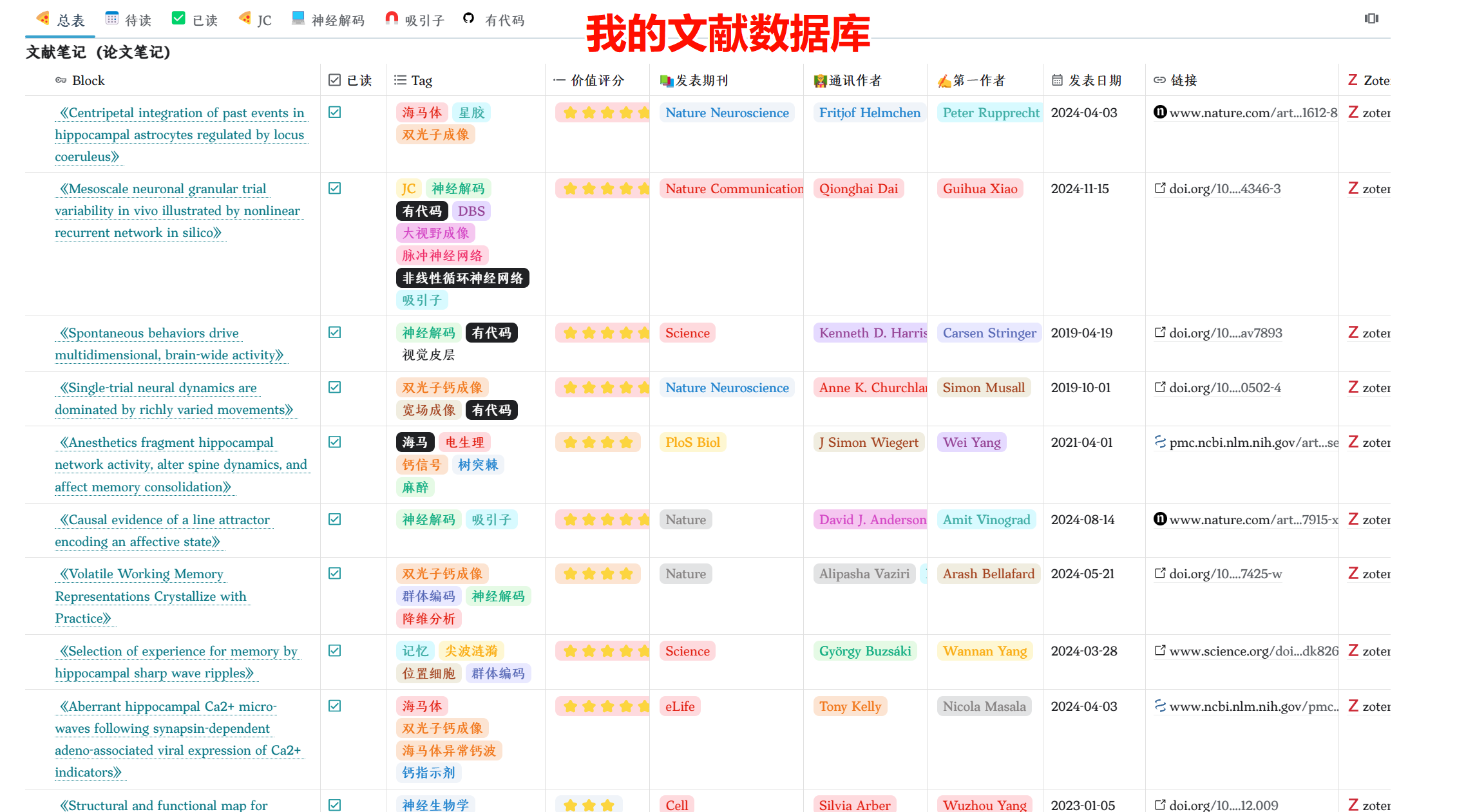Toggle 已读 checkbox for Causal evidence paper
Image resolution: width=1466 pixels, height=812 pixels.
pyautogui.click(x=334, y=519)
